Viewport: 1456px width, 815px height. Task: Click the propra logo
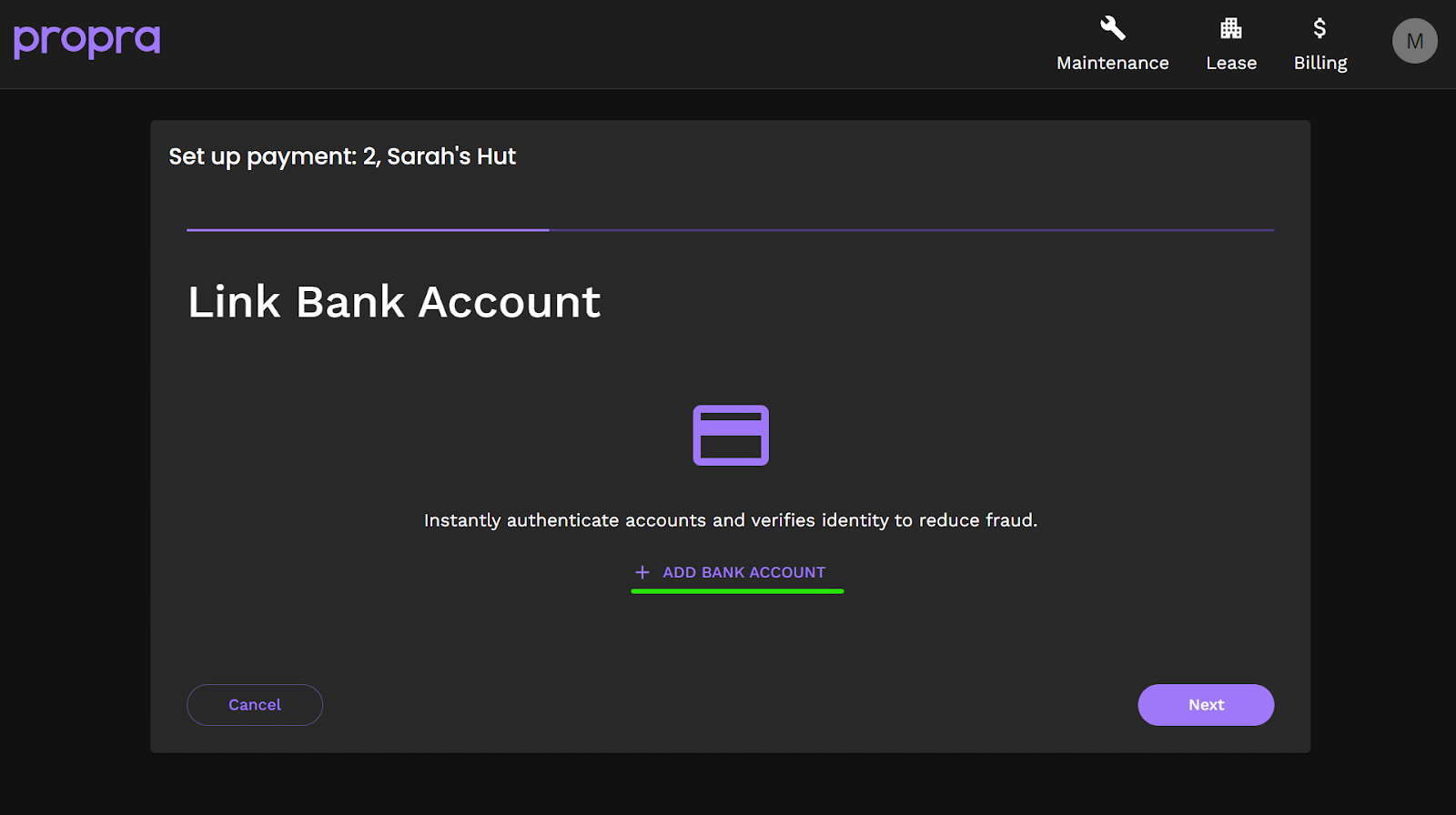[x=86, y=40]
